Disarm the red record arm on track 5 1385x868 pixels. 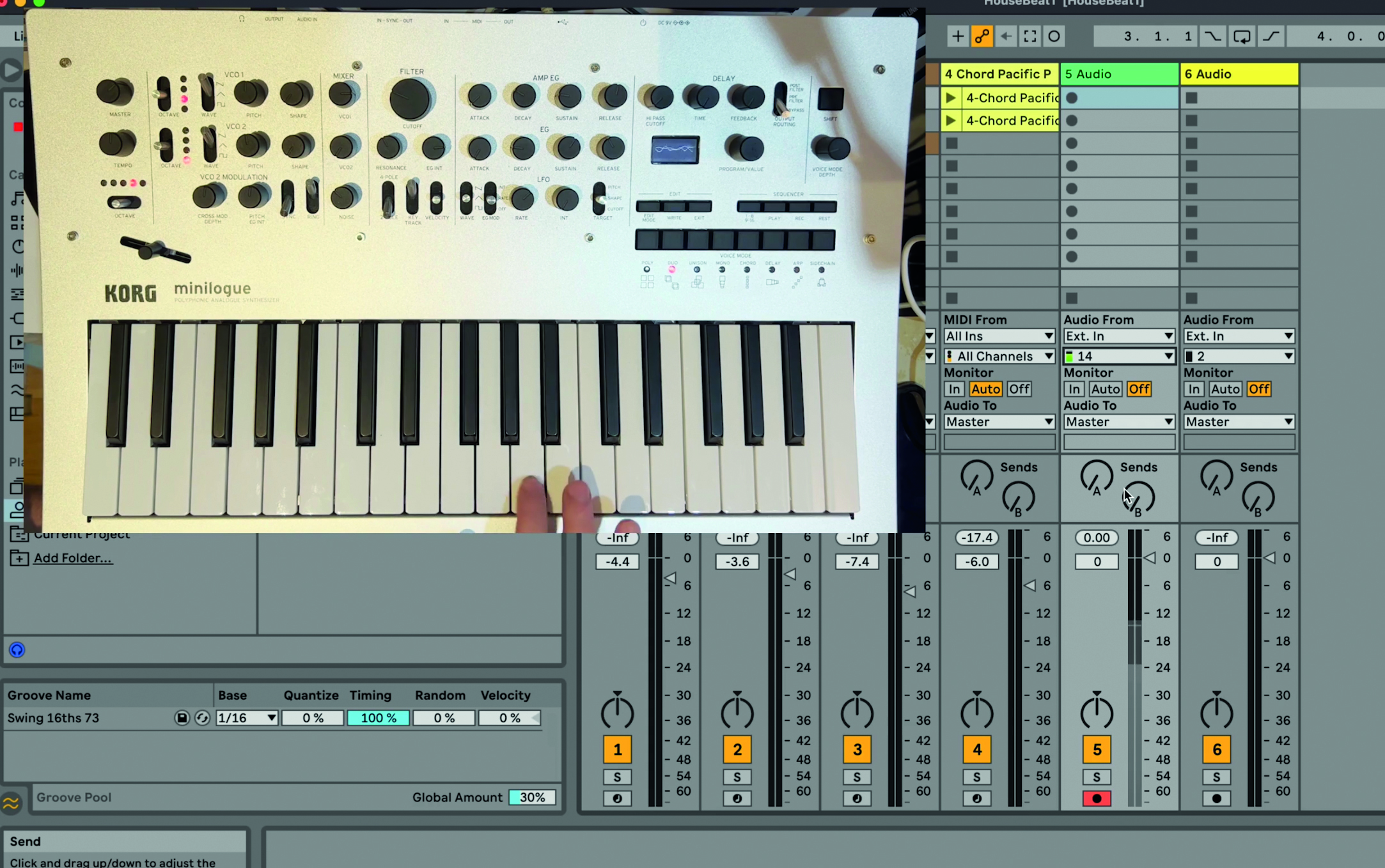click(1097, 798)
